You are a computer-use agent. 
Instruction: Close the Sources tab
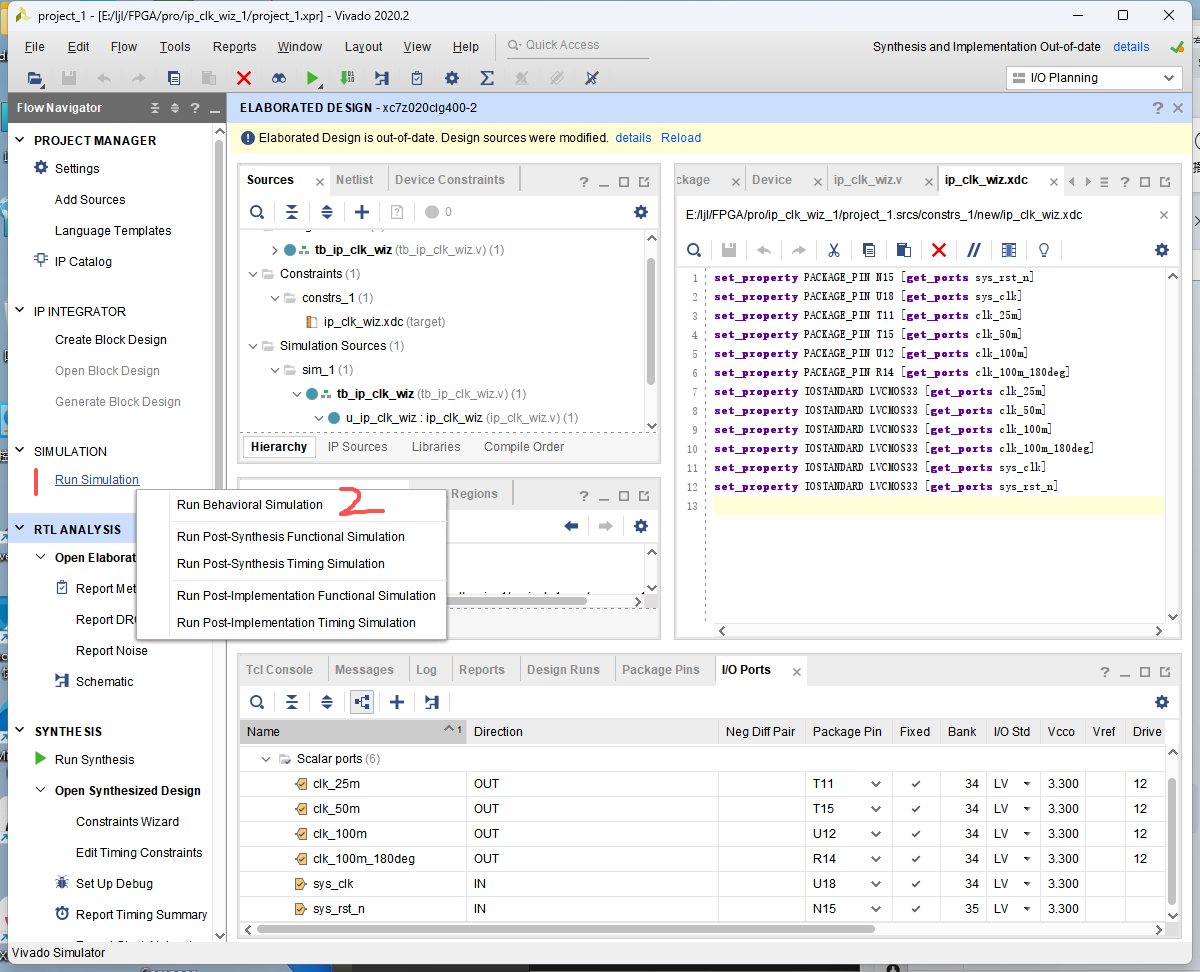click(x=320, y=182)
